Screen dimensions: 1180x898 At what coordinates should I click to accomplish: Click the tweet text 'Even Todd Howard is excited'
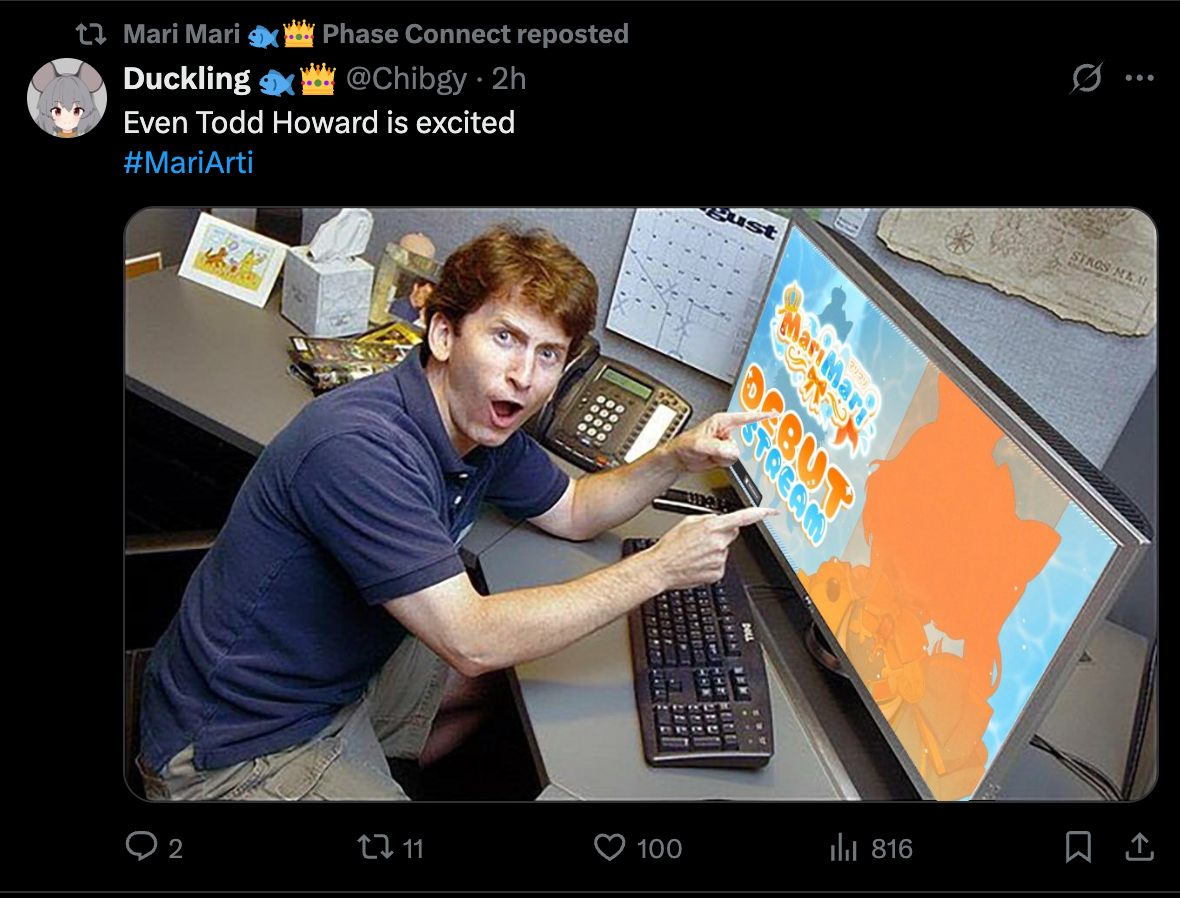(319, 123)
